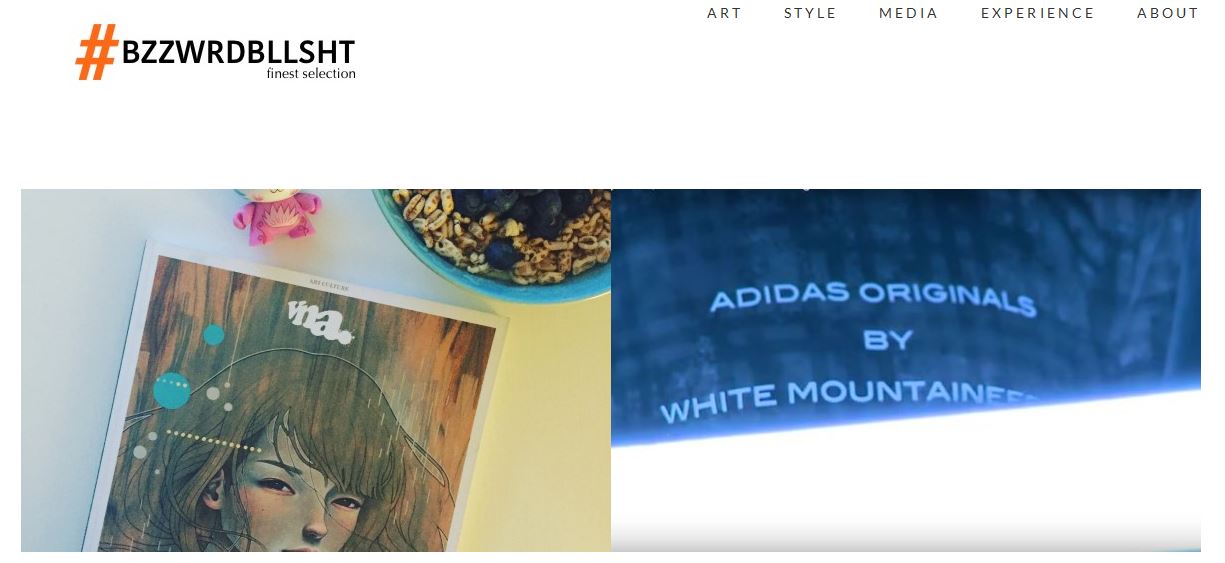This screenshot has height=563, width=1225.
Task: Select MEDIA in the navigation bar
Action: [909, 13]
